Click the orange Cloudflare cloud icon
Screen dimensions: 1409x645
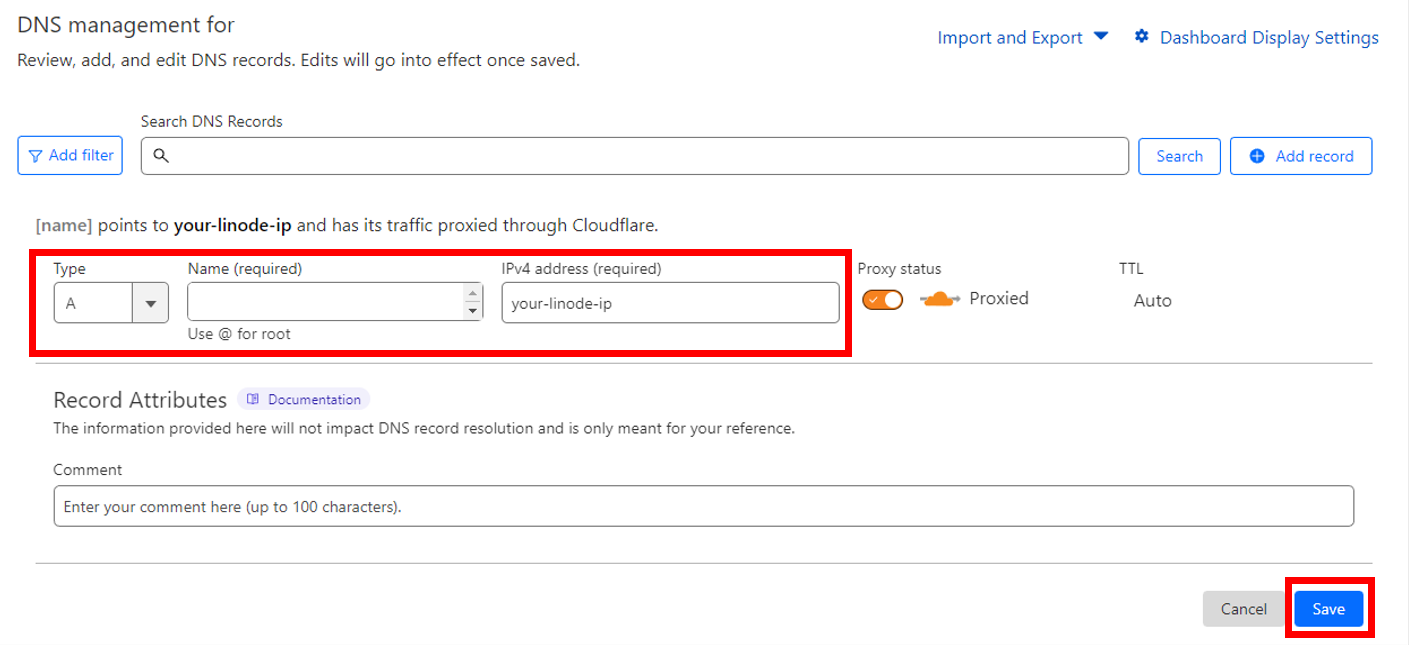(x=939, y=299)
